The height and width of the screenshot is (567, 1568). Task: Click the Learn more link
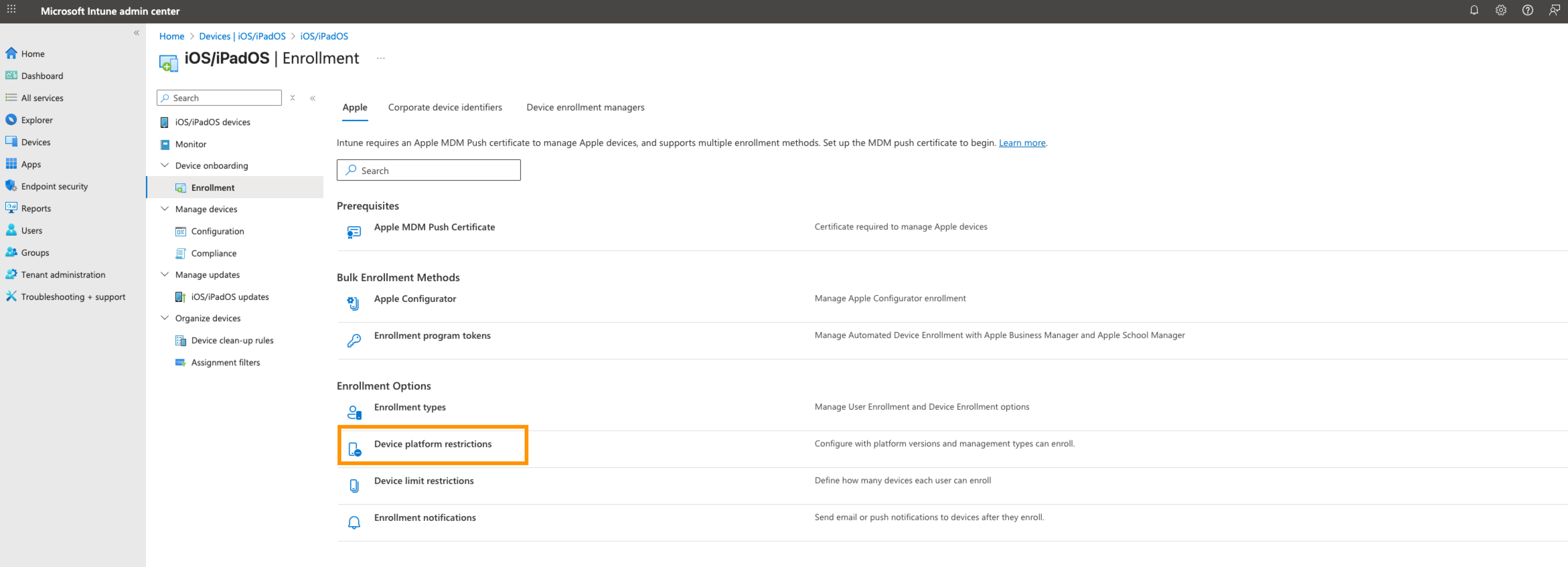1021,142
